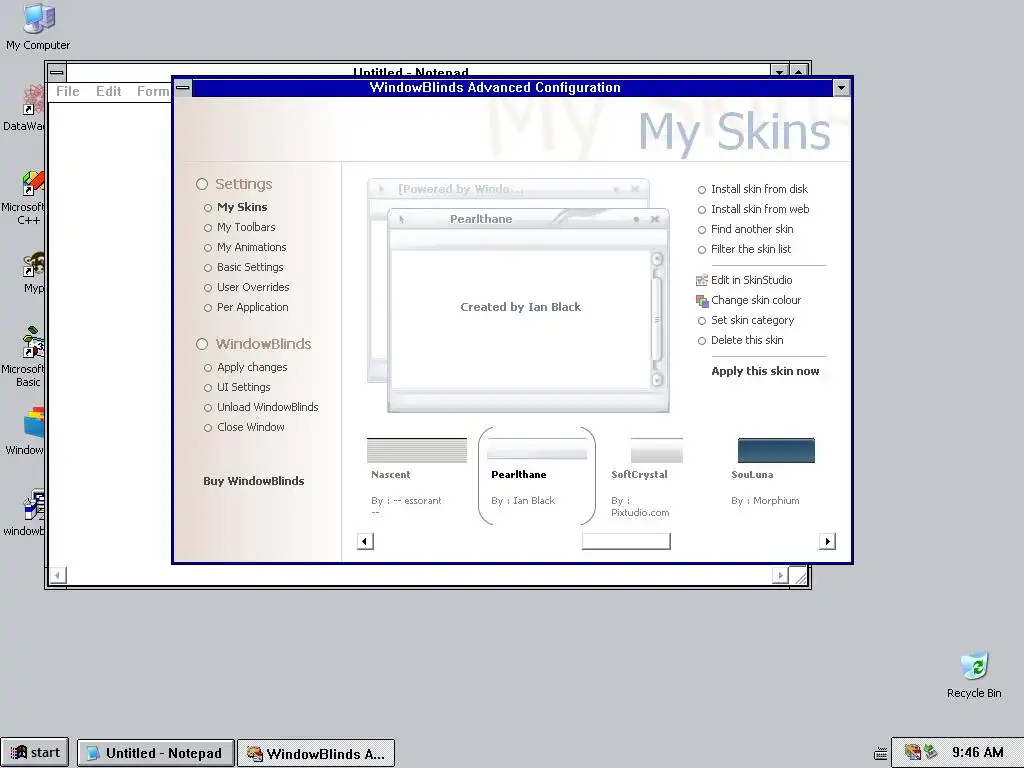1024x768 pixels.
Task: Open Notepad Edit menu
Action: 108,91
